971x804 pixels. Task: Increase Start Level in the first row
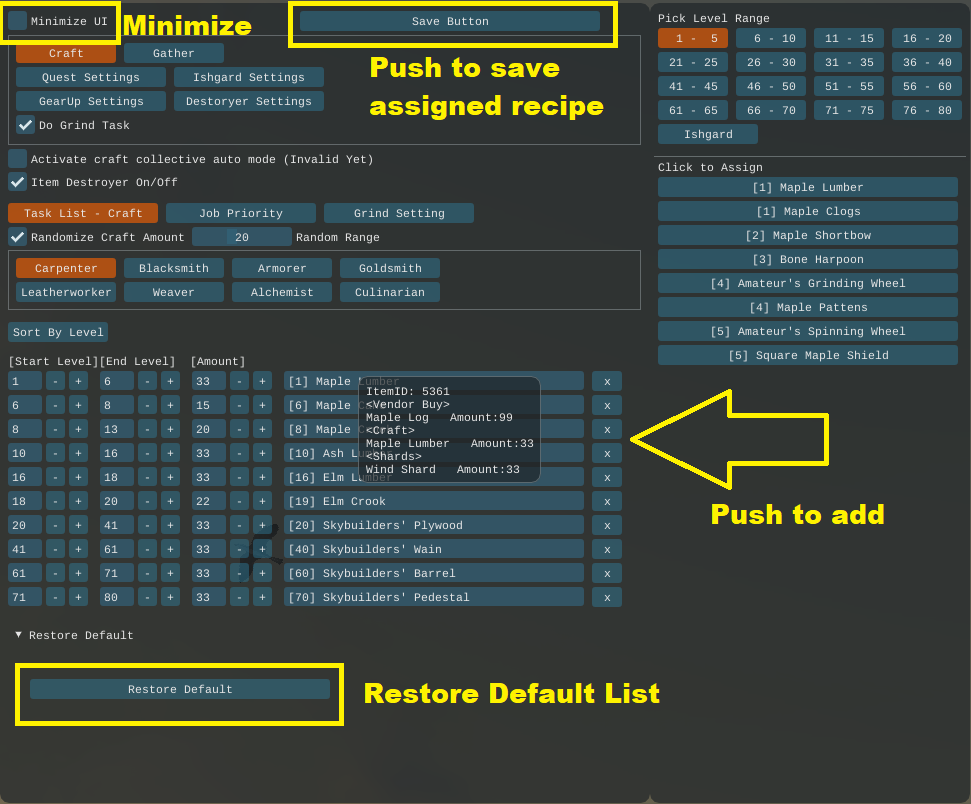click(x=78, y=381)
